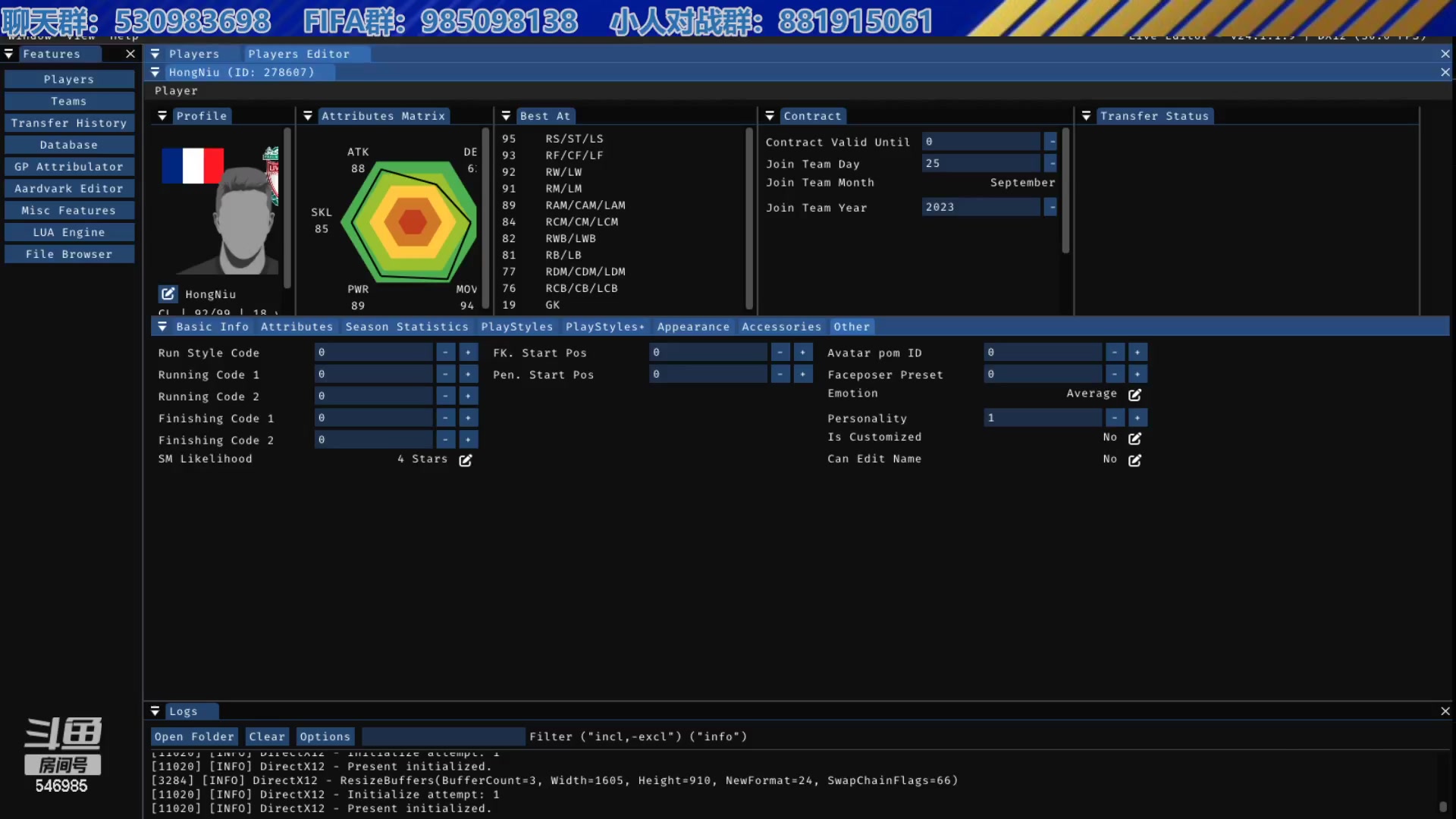Decrease the Contract Valid Until value

tap(1051, 142)
